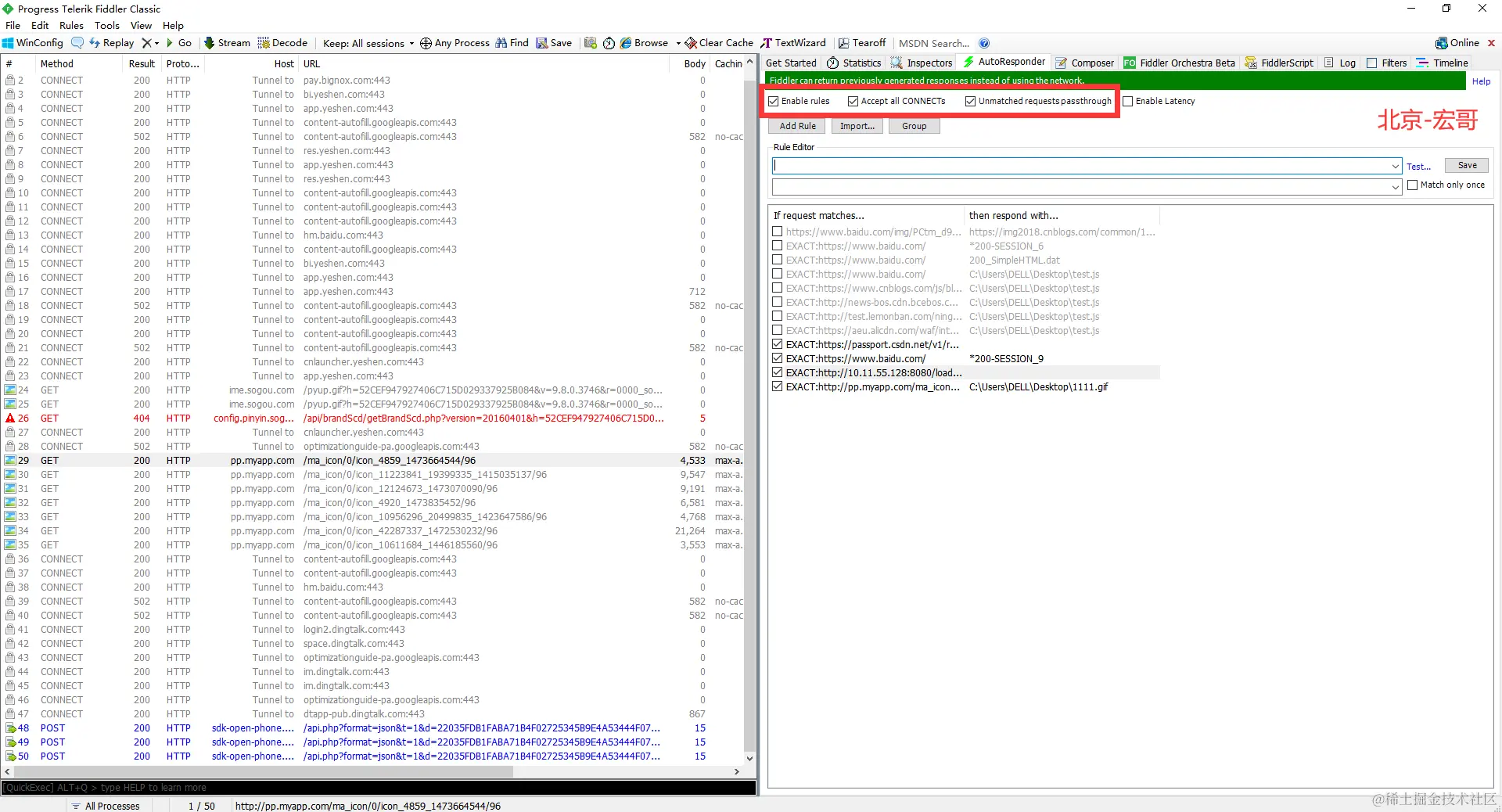Click the session list horizontal scrollbar thumb

264,772
